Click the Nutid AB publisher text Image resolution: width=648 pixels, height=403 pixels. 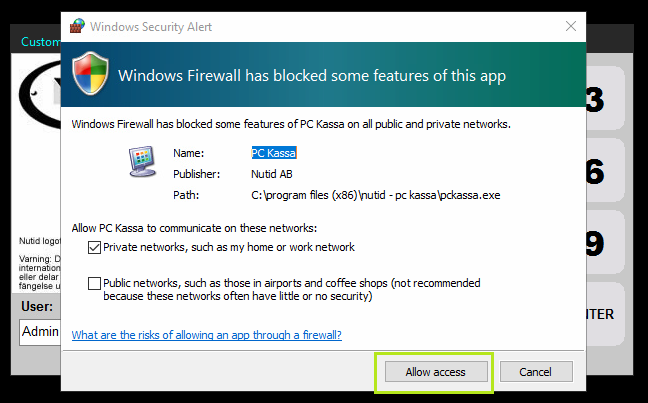pyautogui.click(x=271, y=173)
